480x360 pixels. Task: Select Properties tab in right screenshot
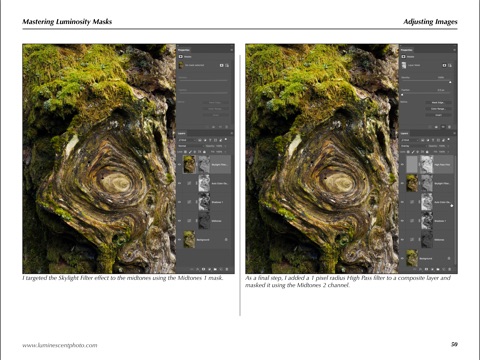(x=406, y=50)
